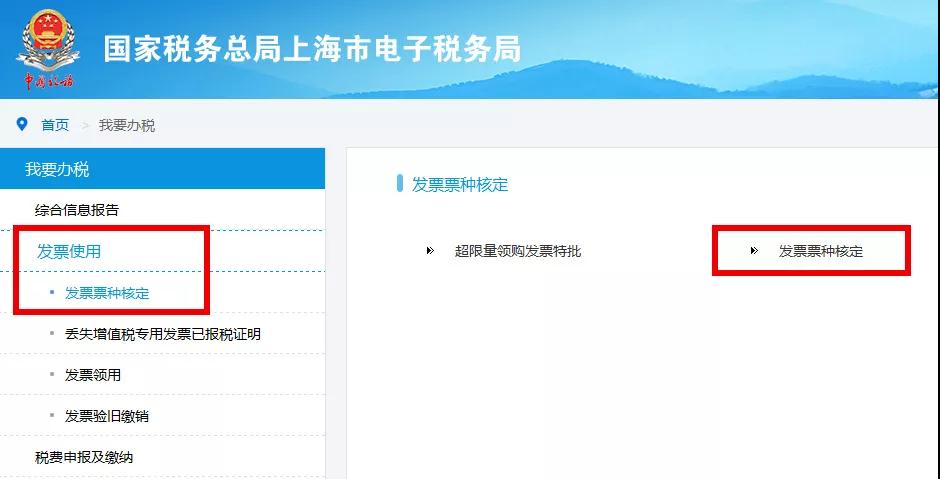Click the bullet before 丢失增值税专用发票已报税证明
The width and height of the screenshot is (940, 479).
click(x=52, y=333)
